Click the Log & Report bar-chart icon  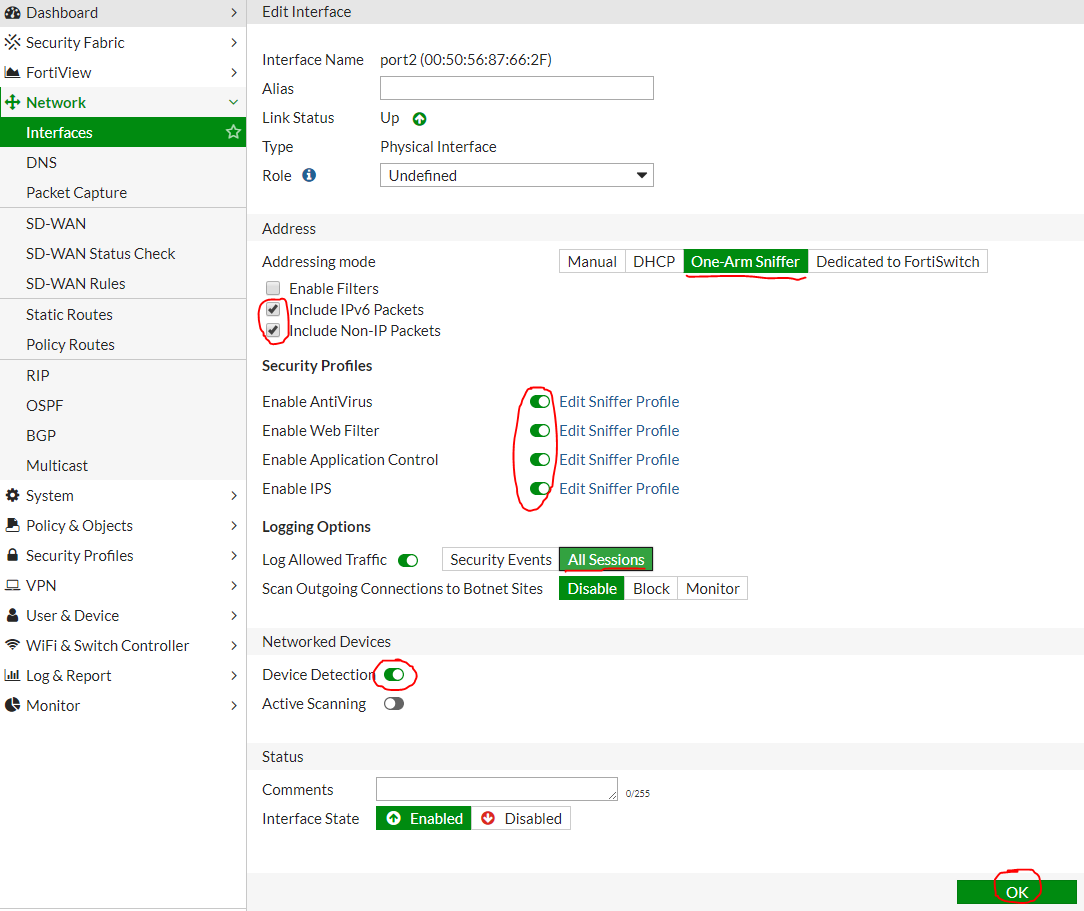12,675
